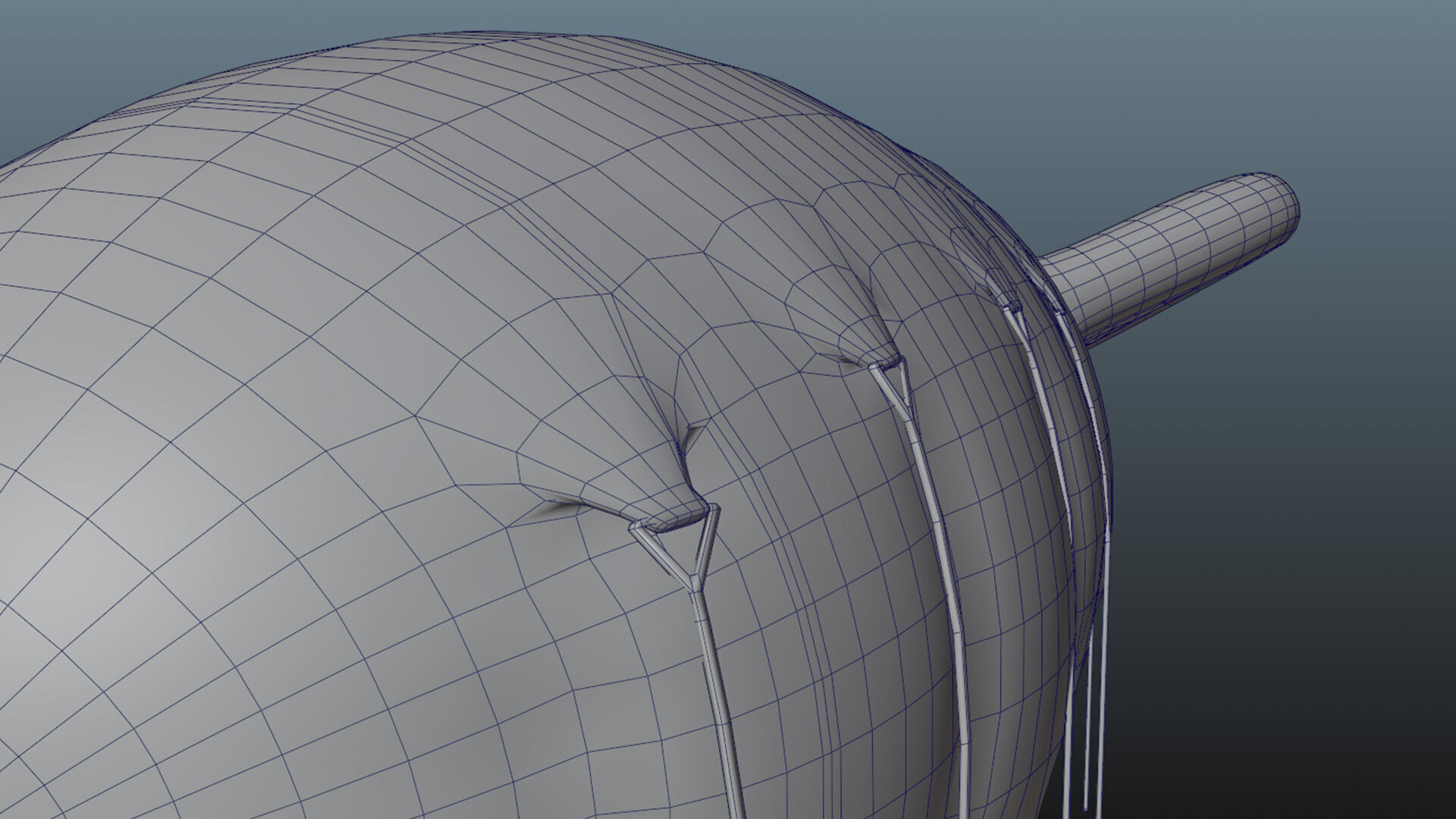Click the rounded end cap of the cylinder rod
Screen dimensions: 1456x819
point(1277,207)
